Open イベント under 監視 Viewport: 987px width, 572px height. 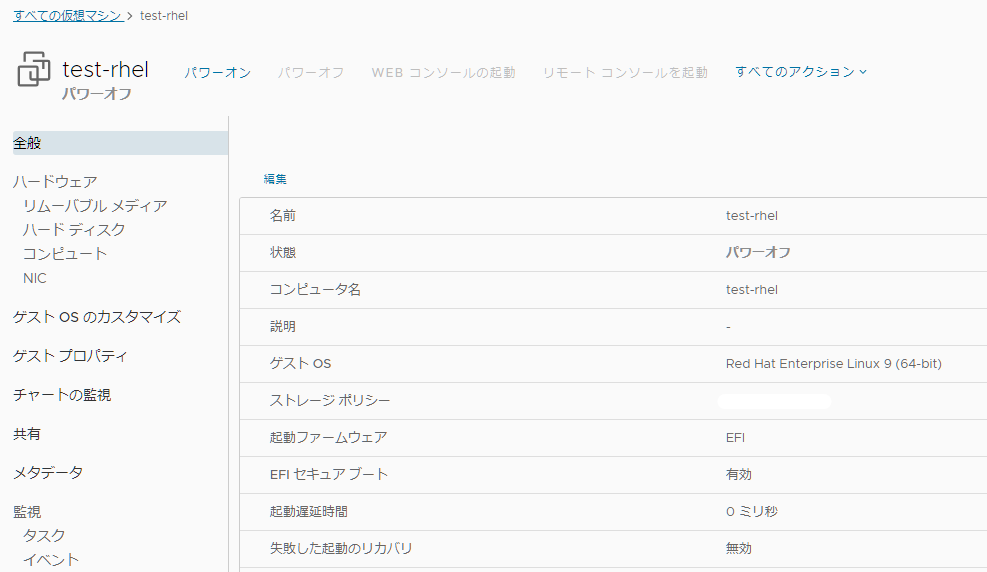pos(51,559)
